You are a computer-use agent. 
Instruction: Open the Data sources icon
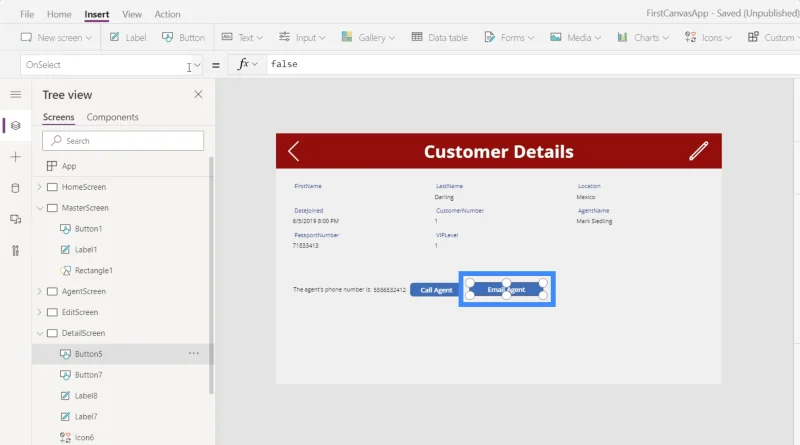(16, 188)
